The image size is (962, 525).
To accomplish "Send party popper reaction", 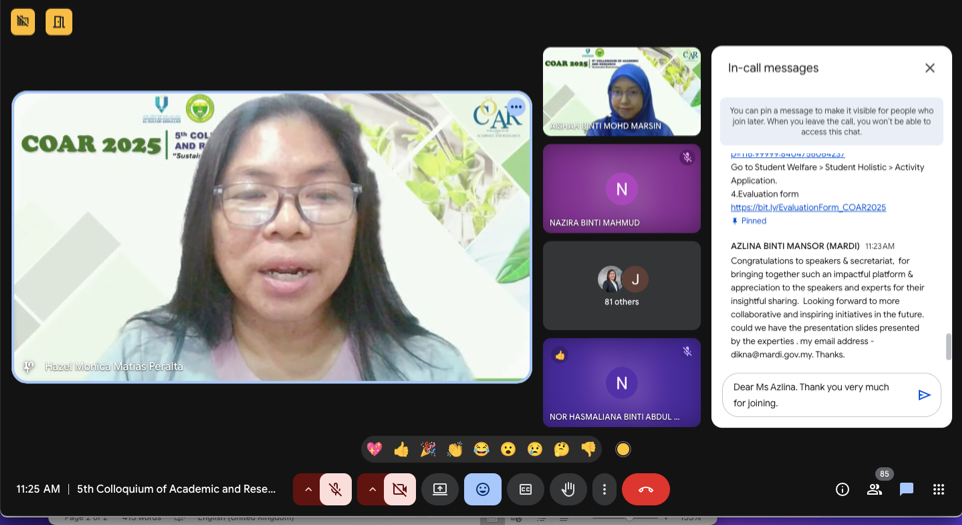I will pos(428,450).
